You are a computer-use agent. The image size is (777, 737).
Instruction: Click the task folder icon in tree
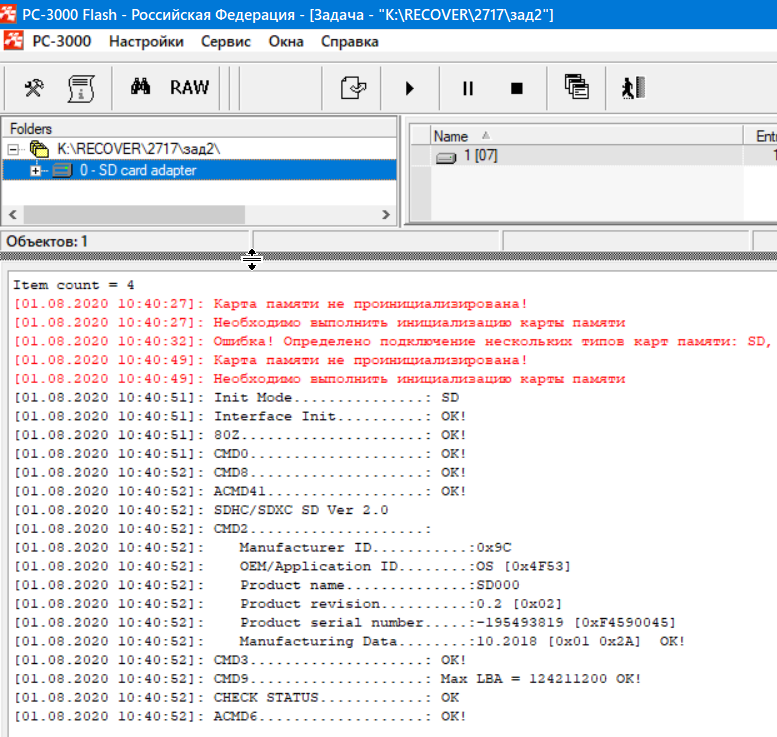pyautogui.click(x=39, y=149)
